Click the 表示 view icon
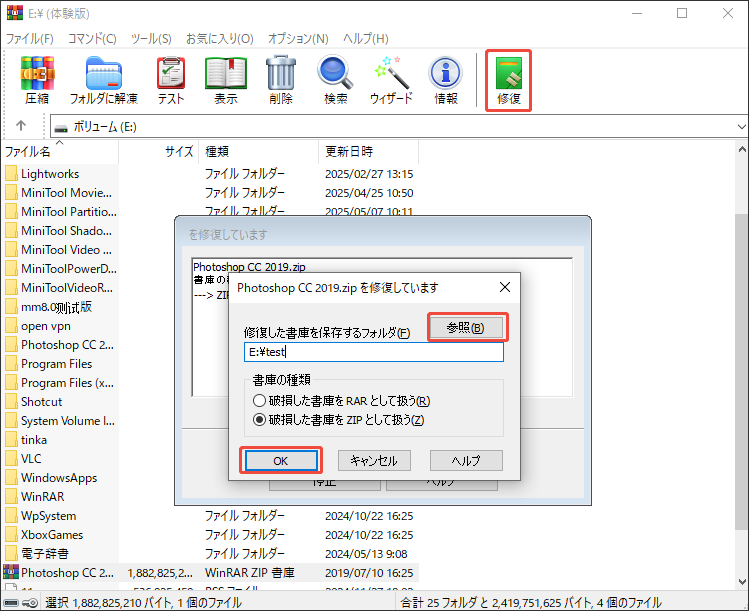 [226, 73]
